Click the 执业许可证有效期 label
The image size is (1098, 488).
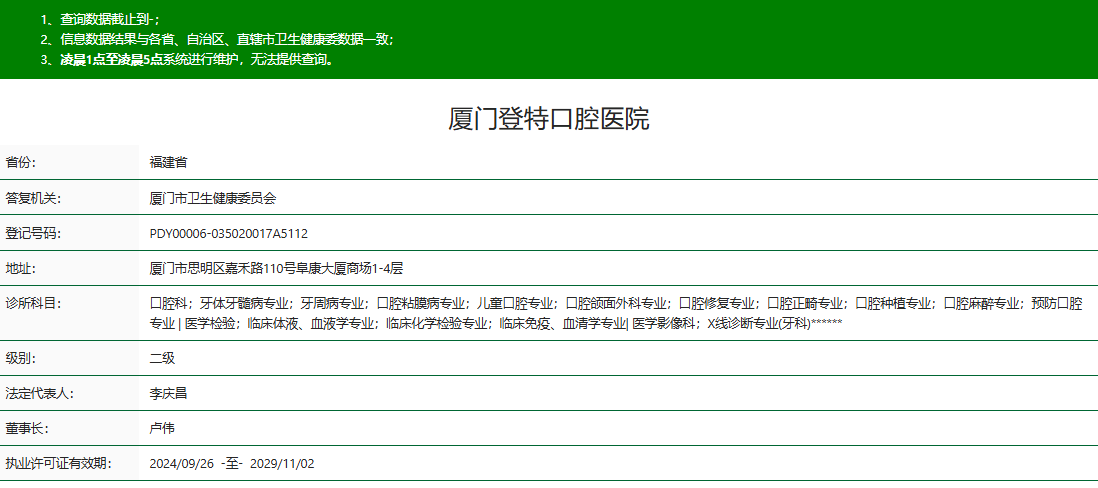(x=59, y=463)
